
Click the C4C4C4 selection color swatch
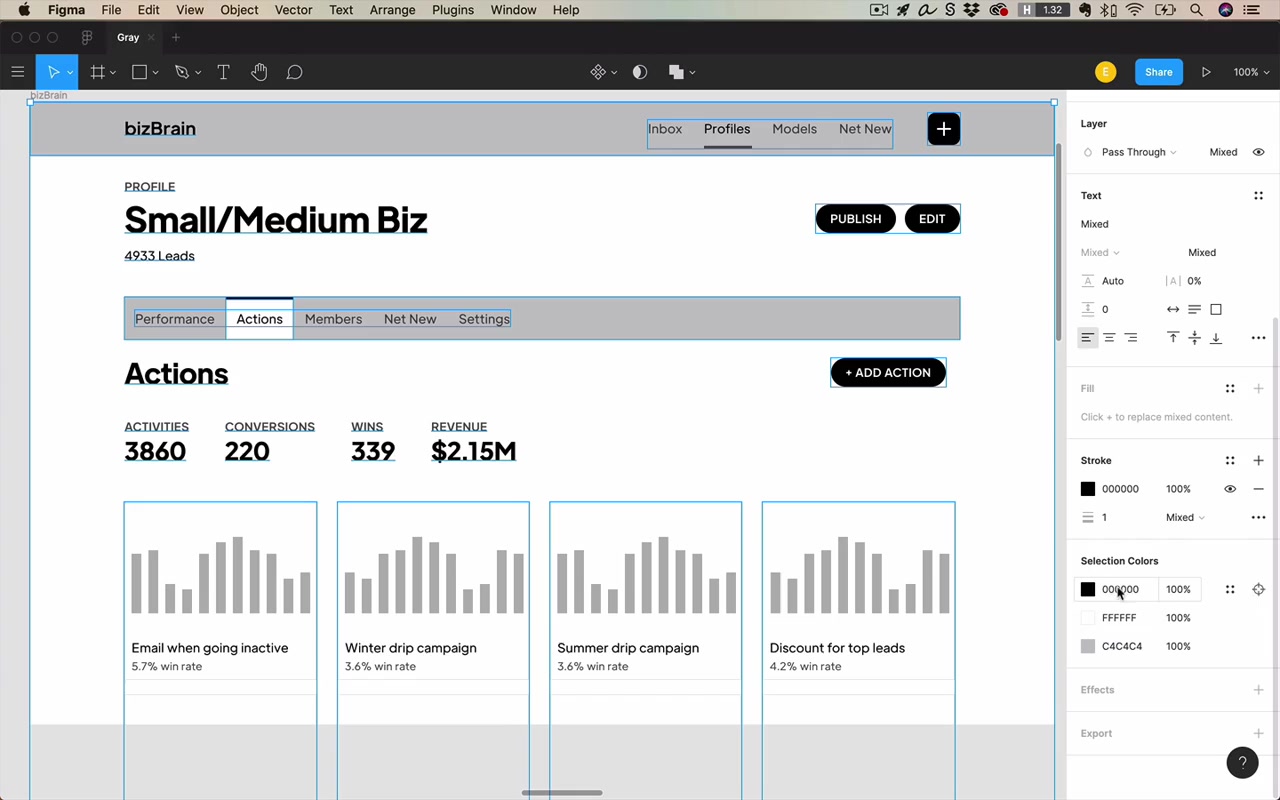pos(1088,647)
